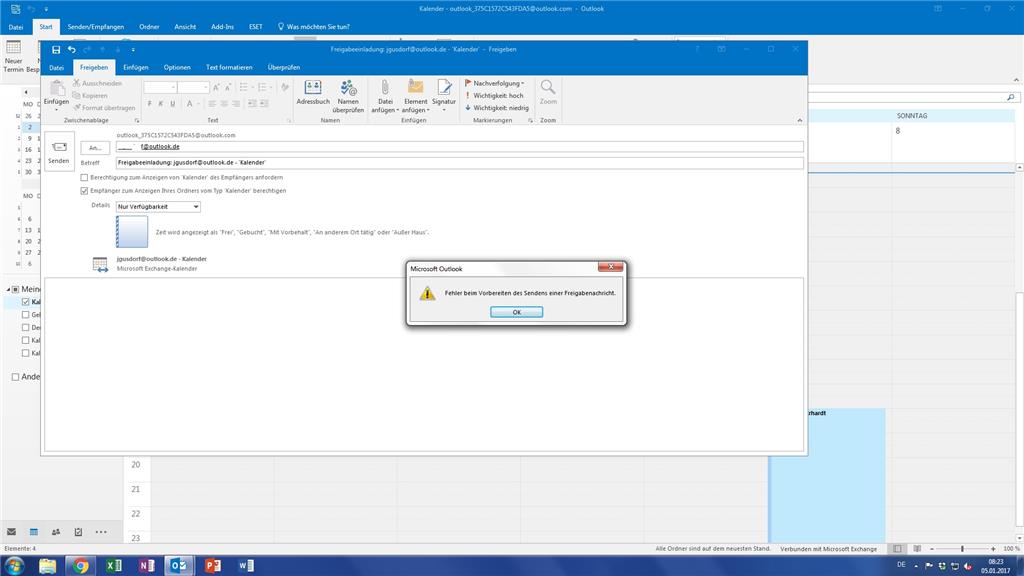Toggle bold formatting in Text group
Image resolution: width=1024 pixels, height=576 pixels.
pyautogui.click(x=150, y=104)
